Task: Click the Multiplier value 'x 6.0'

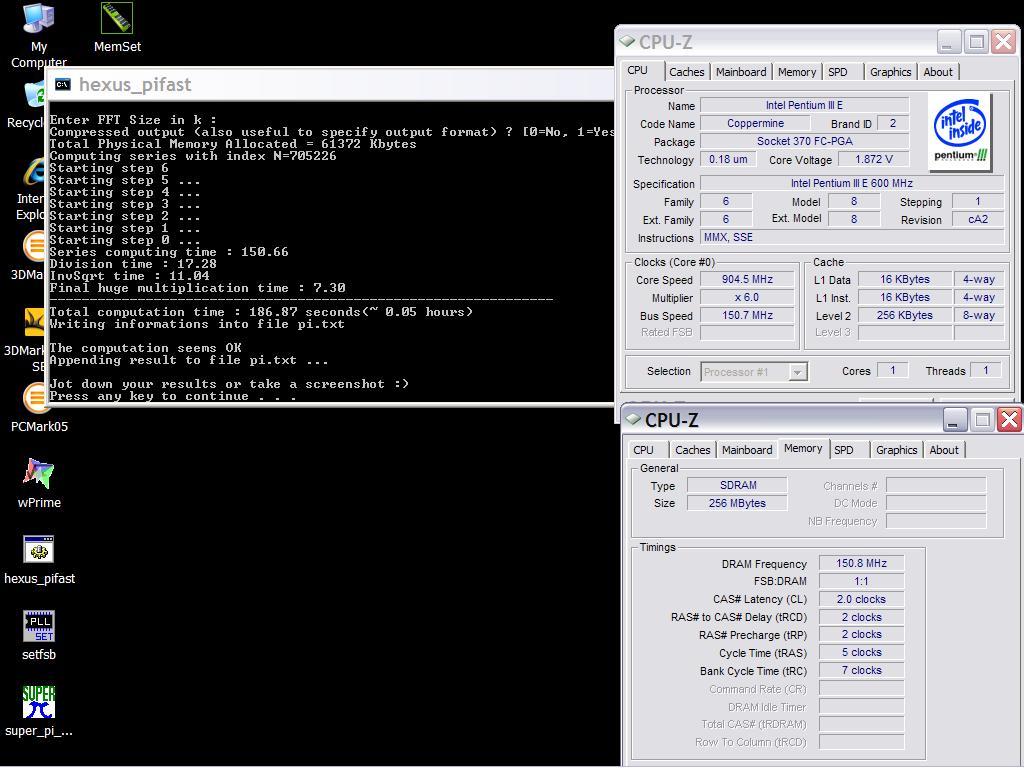Action: (x=747, y=298)
